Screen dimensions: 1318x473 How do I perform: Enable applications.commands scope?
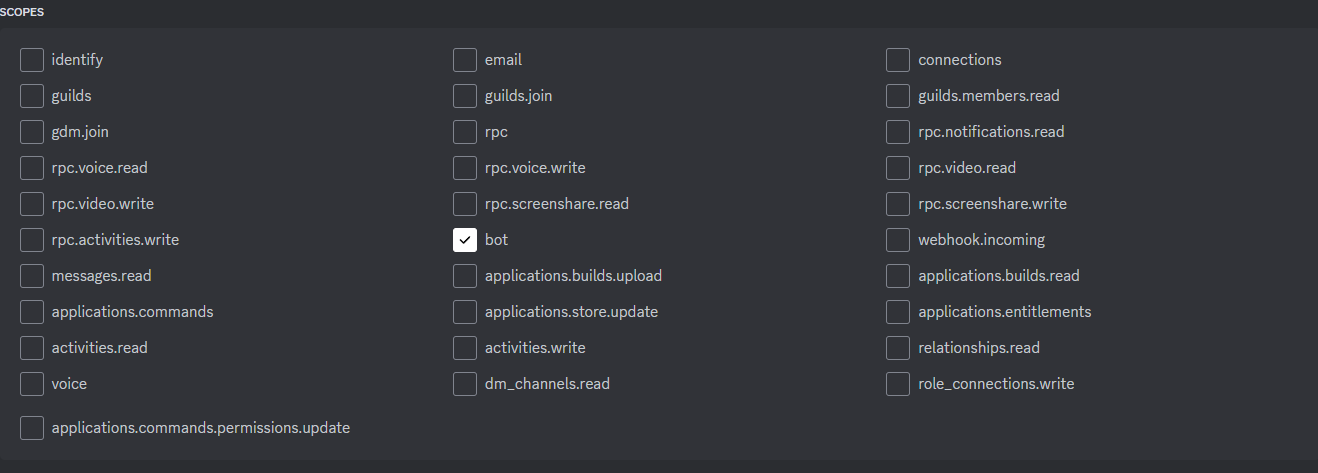tap(32, 312)
